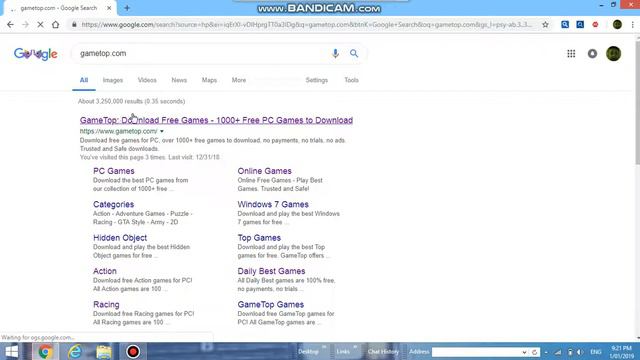Click the browser address bar URL
Screen dimensions: 640x360
[306, 25]
